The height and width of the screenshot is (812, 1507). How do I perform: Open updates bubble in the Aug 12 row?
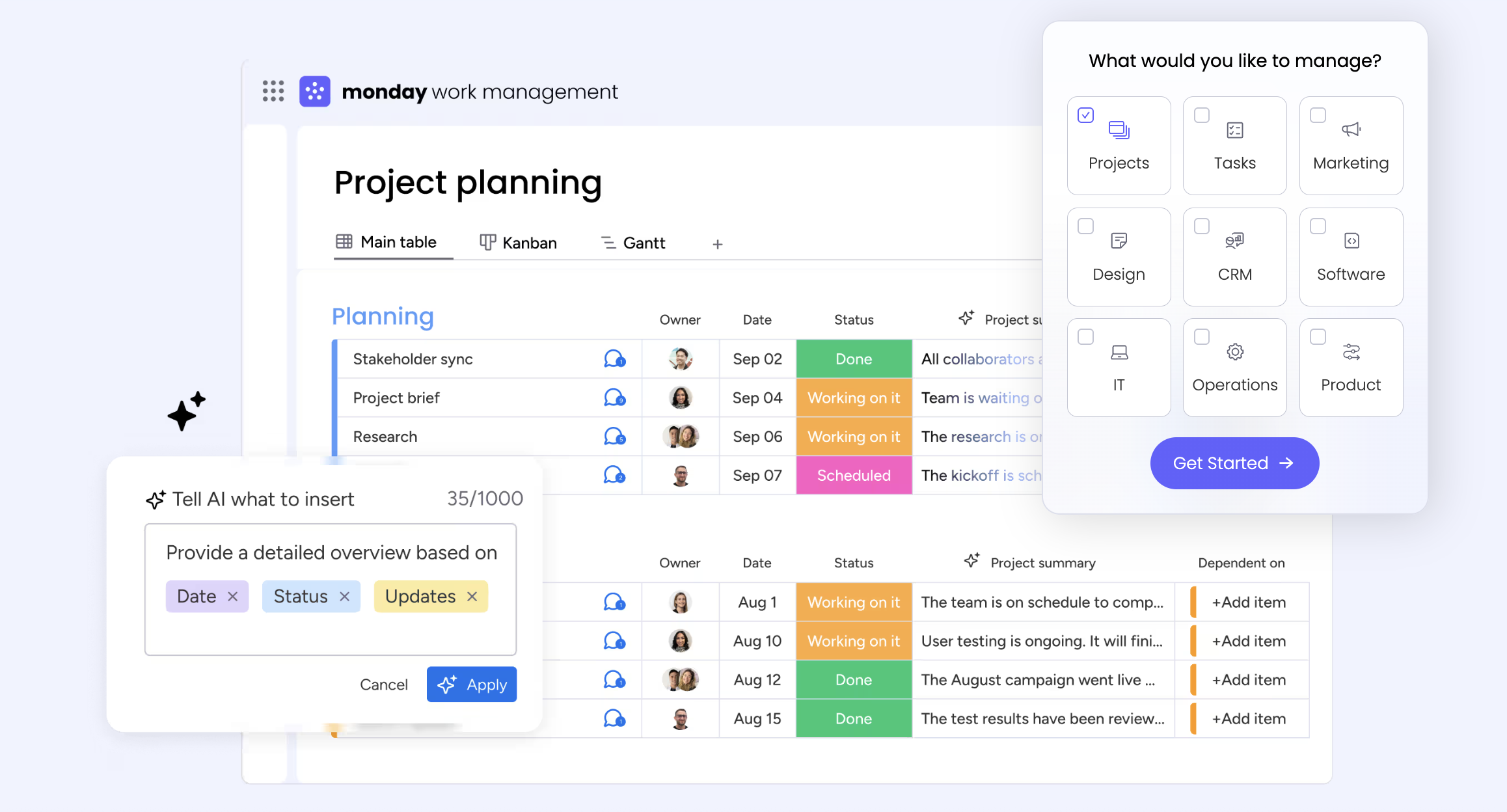click(x=614, y=680)
